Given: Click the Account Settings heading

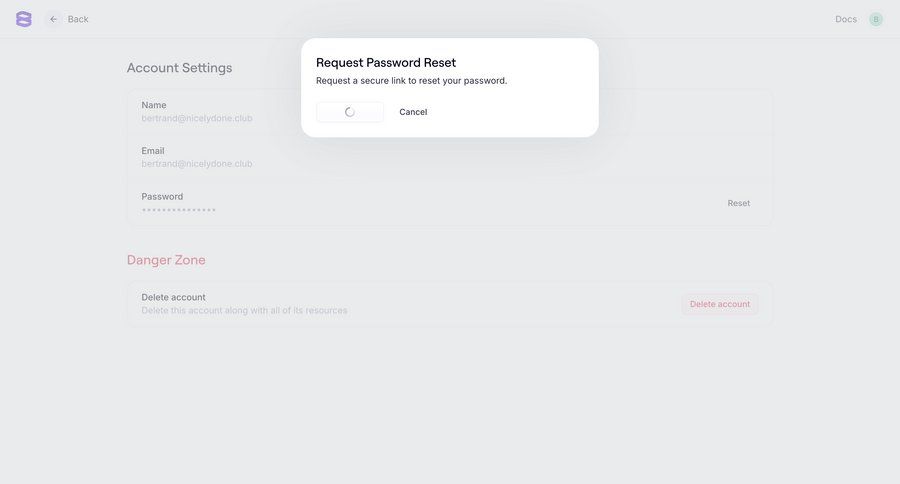Looking at the screenshot, I should pos(179,68).
